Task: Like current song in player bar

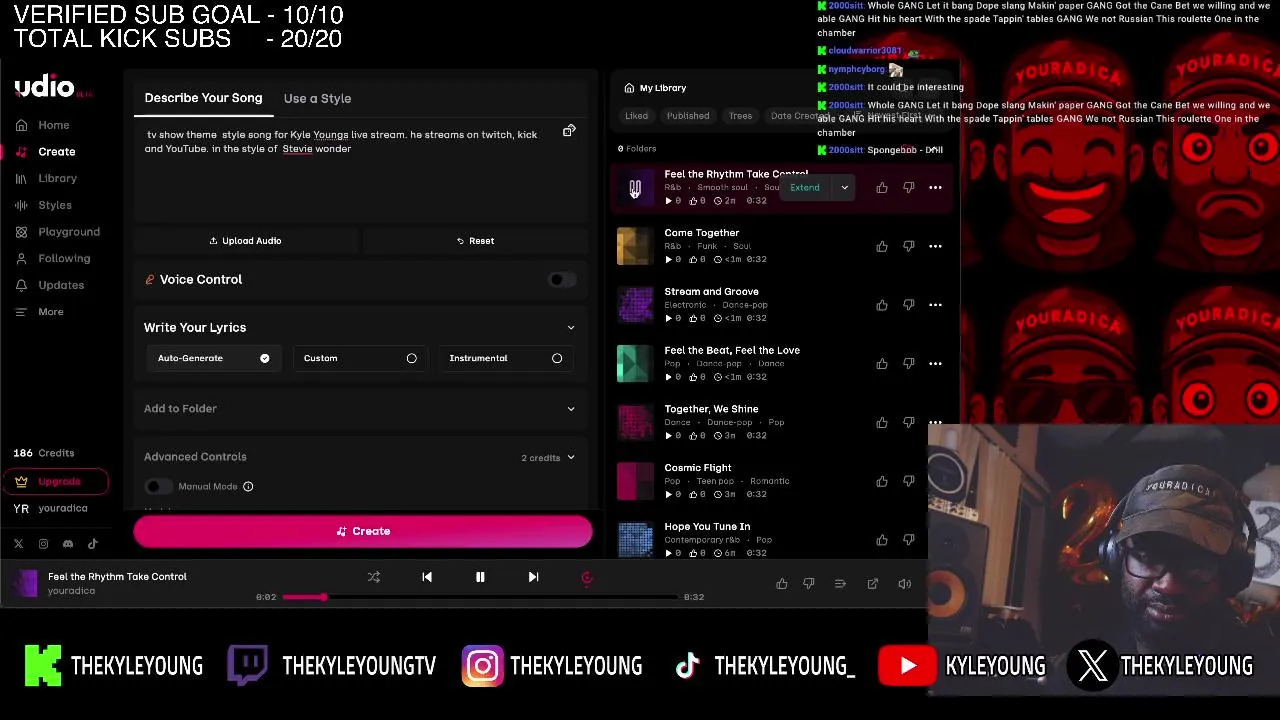Action: tap(782, 584)
